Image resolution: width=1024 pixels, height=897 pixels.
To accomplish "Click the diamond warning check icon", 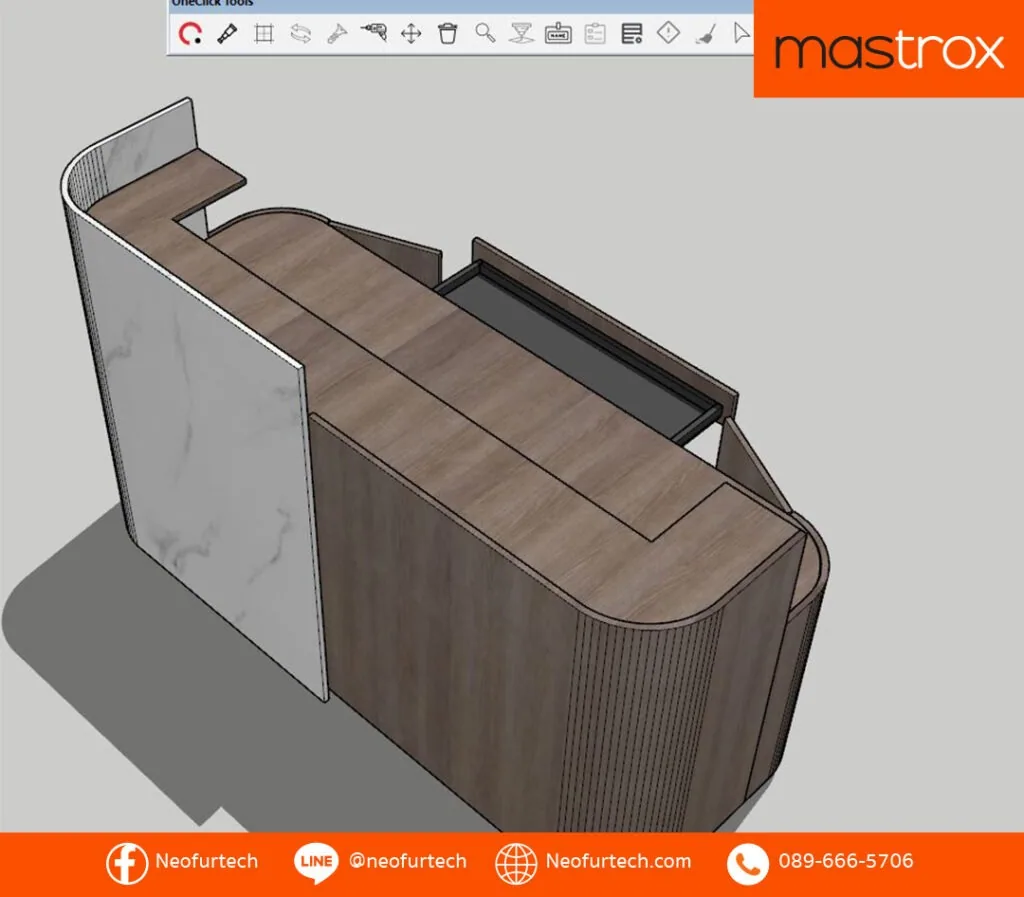I will tap(668, 33).
